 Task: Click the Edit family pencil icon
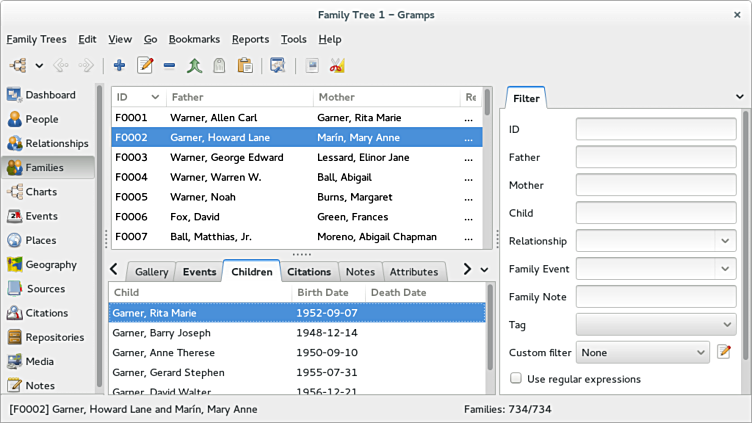click(145, 66)
